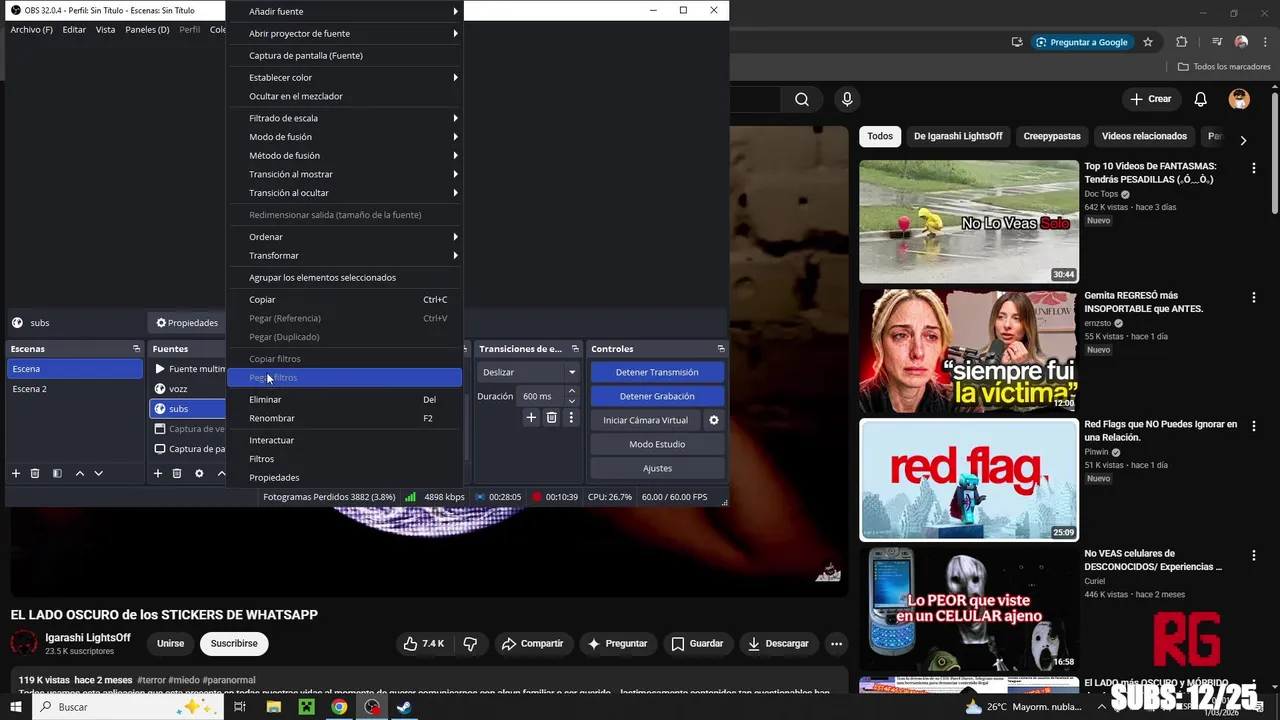Move scene down in Escenas panel
Screen dimensions: 1280x720
tap(98, 473)
